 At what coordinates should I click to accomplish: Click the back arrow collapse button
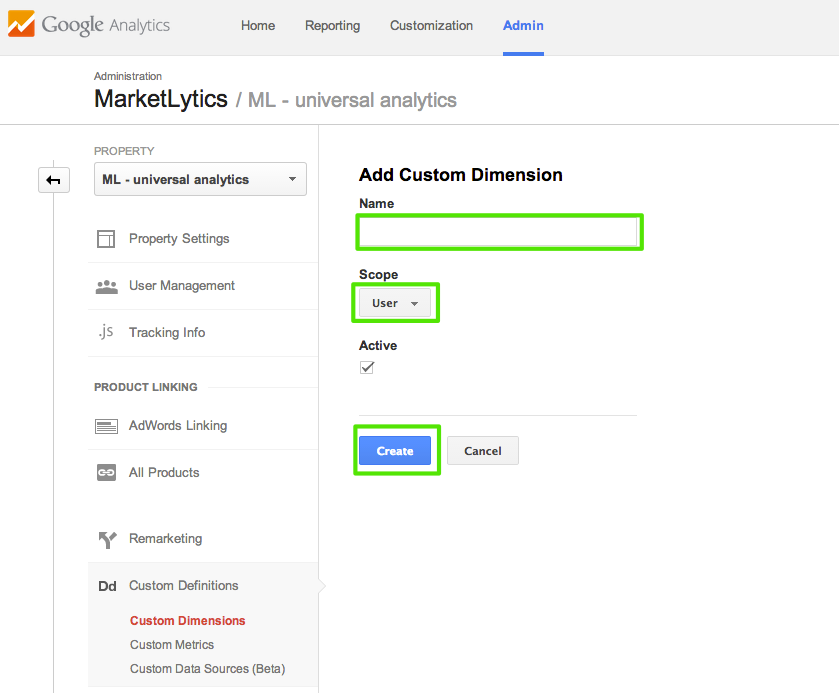(54, 180)
